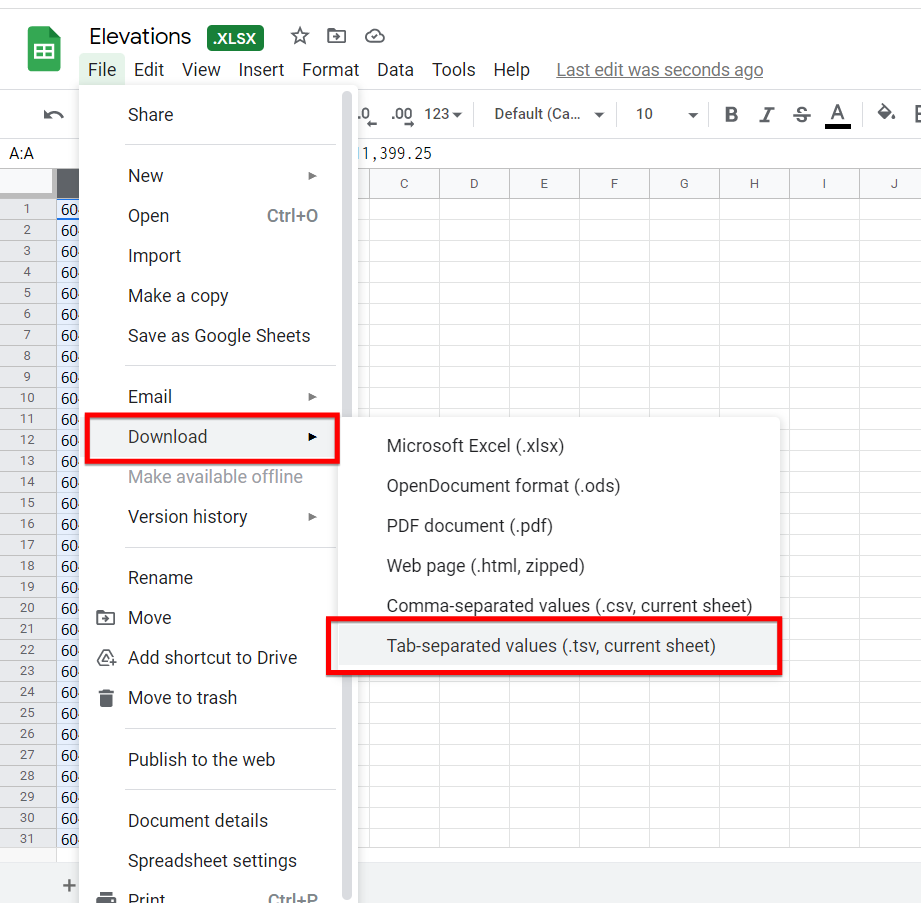This screenshot has height=903, width=921.
Task: Select Make a copy
Action: pyautogui.click(x=211, y=296)
